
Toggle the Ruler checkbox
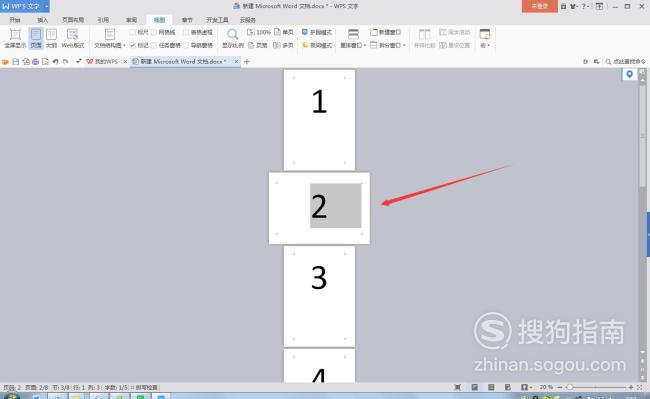pos(132,32)
